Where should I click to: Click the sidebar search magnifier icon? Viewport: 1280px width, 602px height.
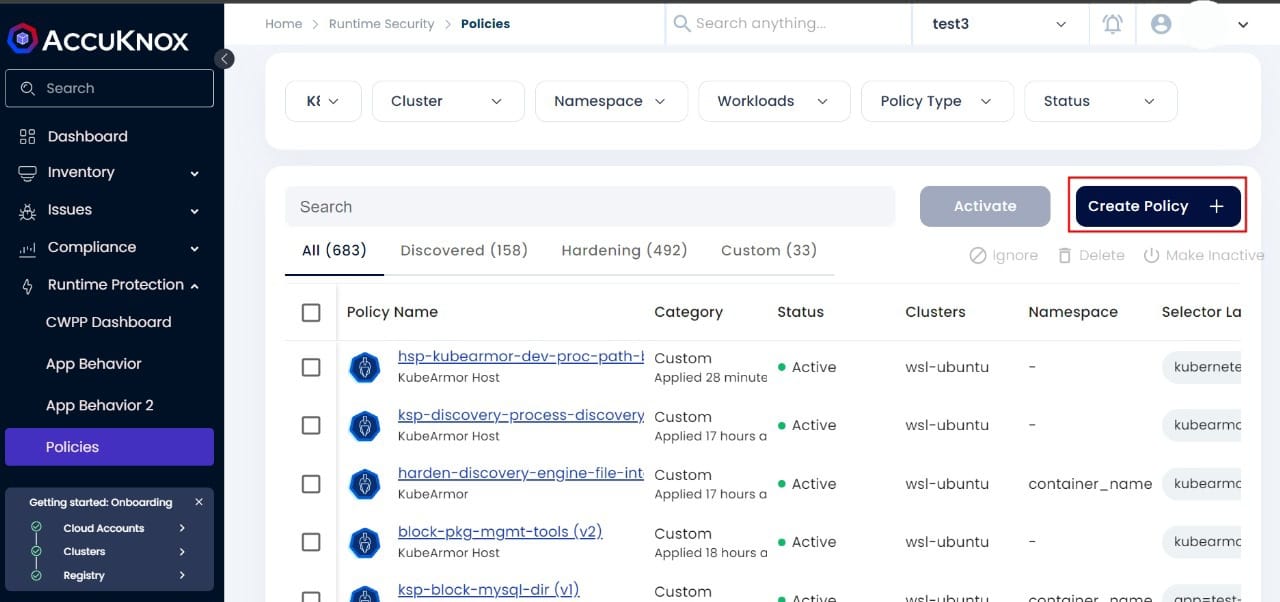pos(27,88)
